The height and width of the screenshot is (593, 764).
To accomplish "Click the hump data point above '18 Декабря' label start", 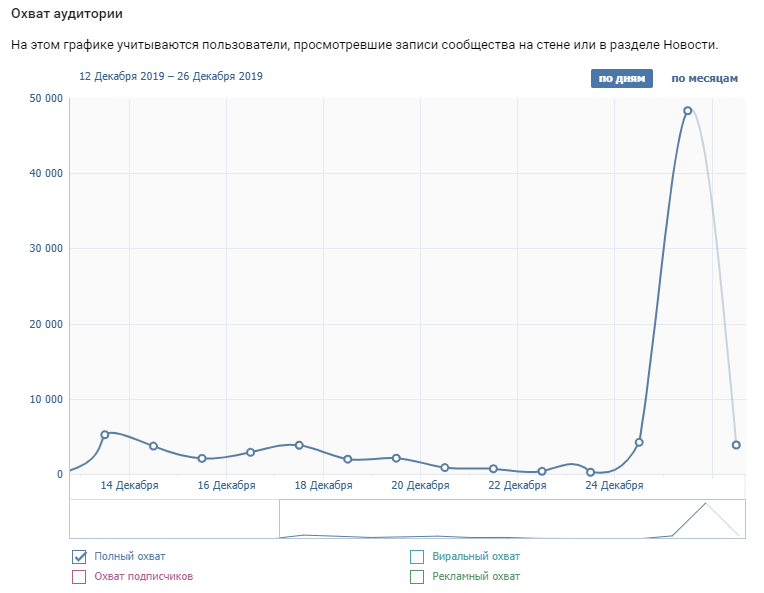I will click(x=299, y=445).
